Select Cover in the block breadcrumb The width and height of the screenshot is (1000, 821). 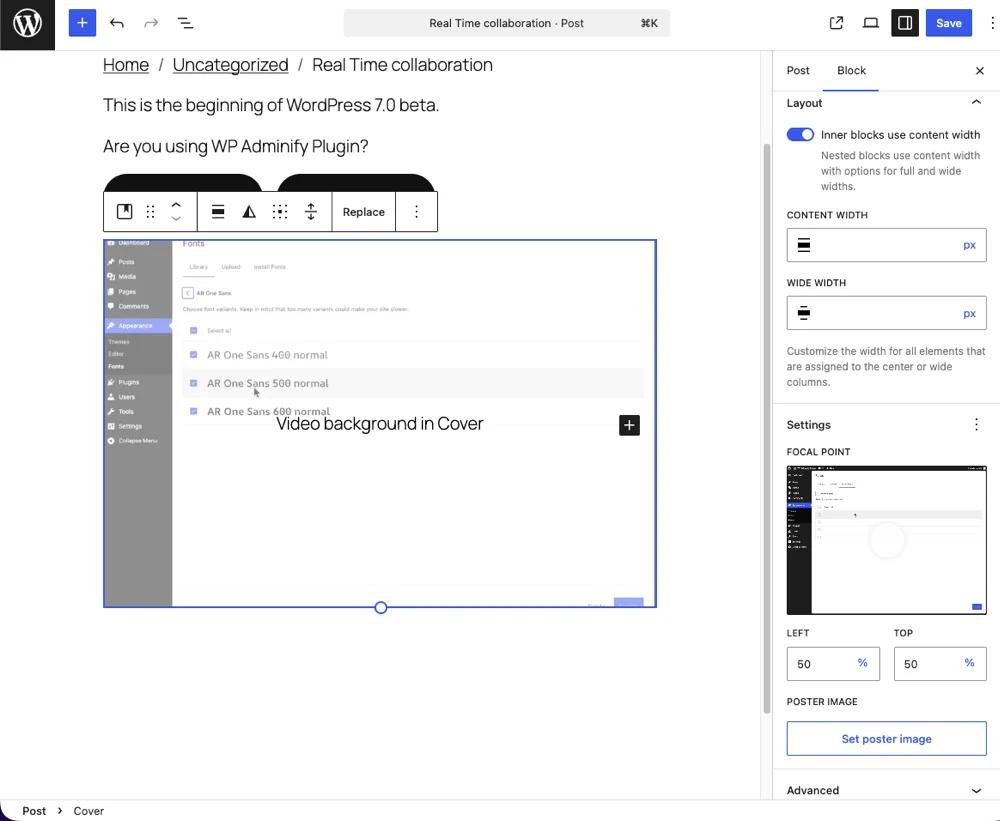click(89, 811)
